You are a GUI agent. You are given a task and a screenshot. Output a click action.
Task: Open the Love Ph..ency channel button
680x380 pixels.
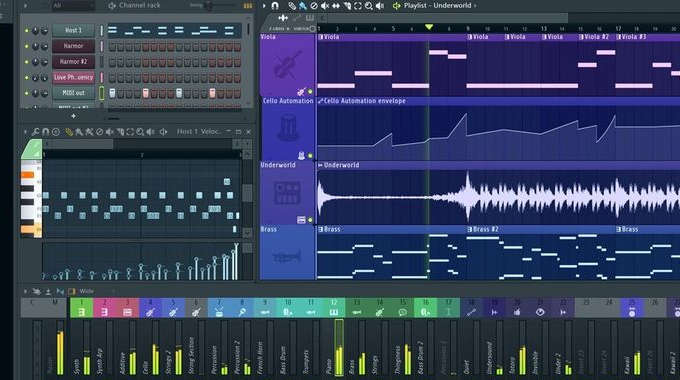pos(73,77)
